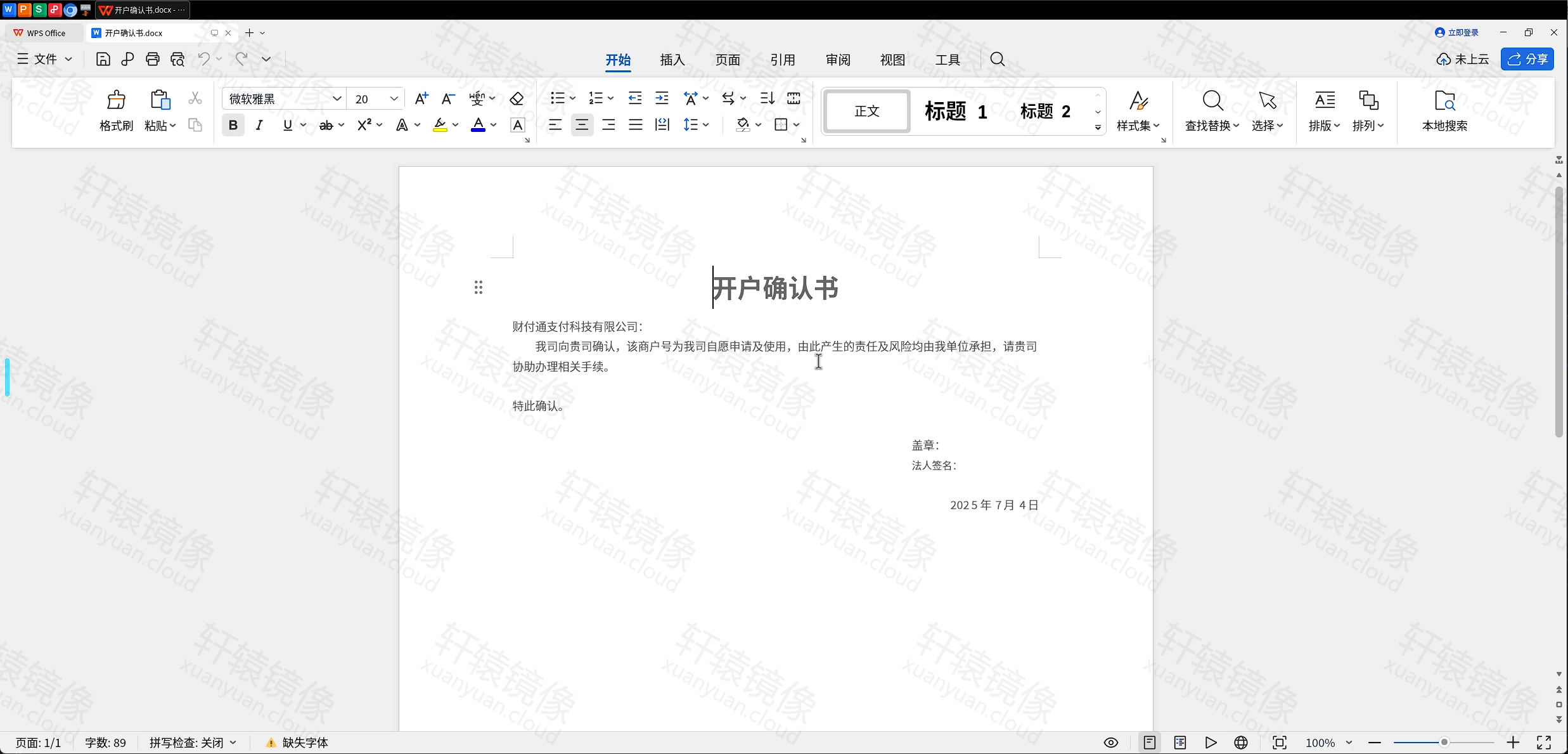Switch to the 视图 tab
Screen dimensions: 1568x754
point(892,60)
